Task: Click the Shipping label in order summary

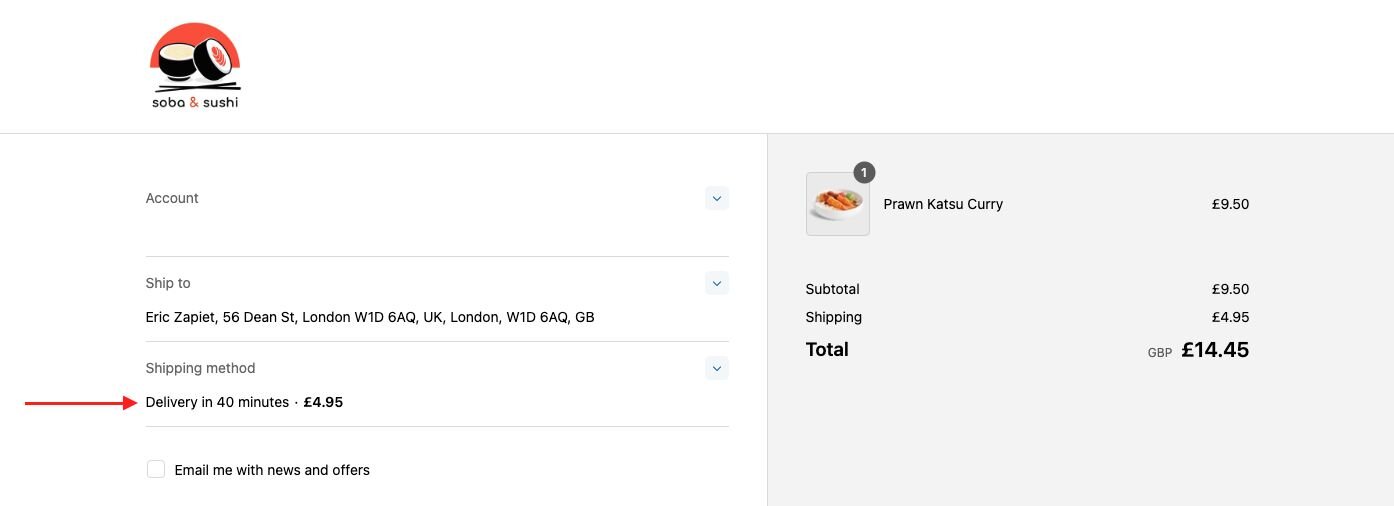Action: [x=833, y=317]
